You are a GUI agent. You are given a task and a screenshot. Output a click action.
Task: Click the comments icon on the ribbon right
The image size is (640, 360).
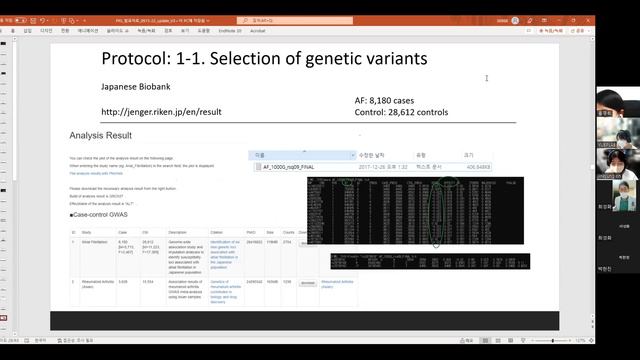(529, 31)
